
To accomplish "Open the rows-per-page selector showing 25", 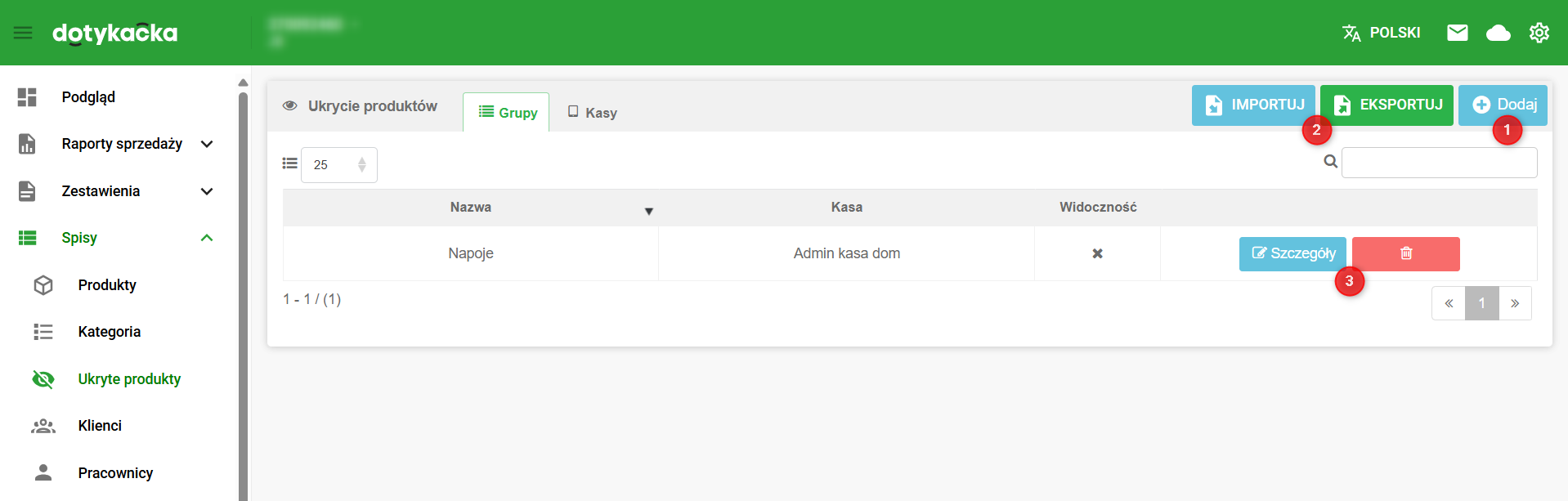I will [x=338, y=165].
